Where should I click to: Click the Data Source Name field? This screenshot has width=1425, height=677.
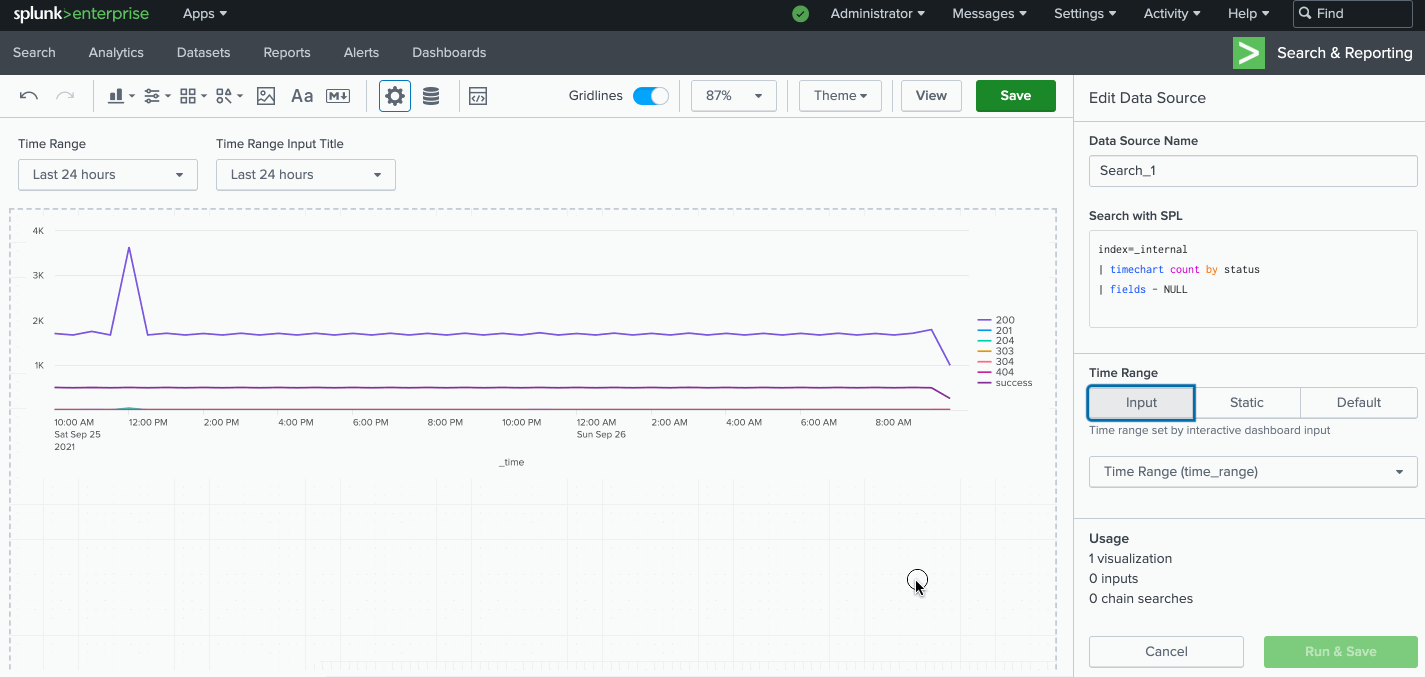1252,171
